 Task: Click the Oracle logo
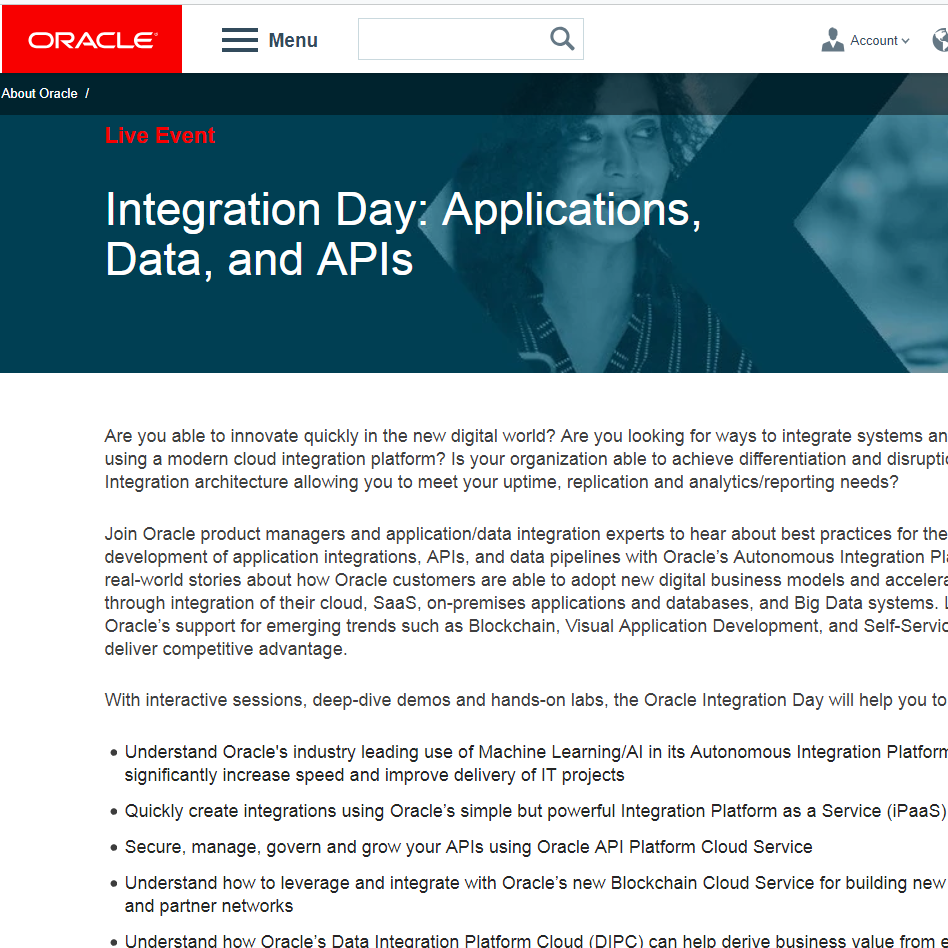pyautogui.click(x=92, y=39)
